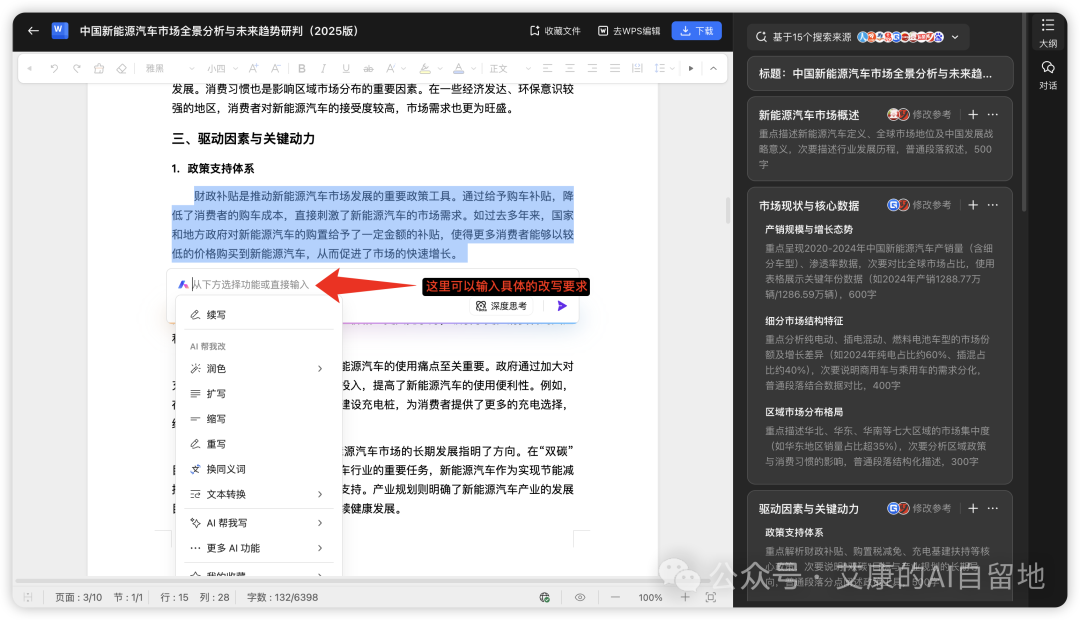Toggle bold formatting

point(301,68)
